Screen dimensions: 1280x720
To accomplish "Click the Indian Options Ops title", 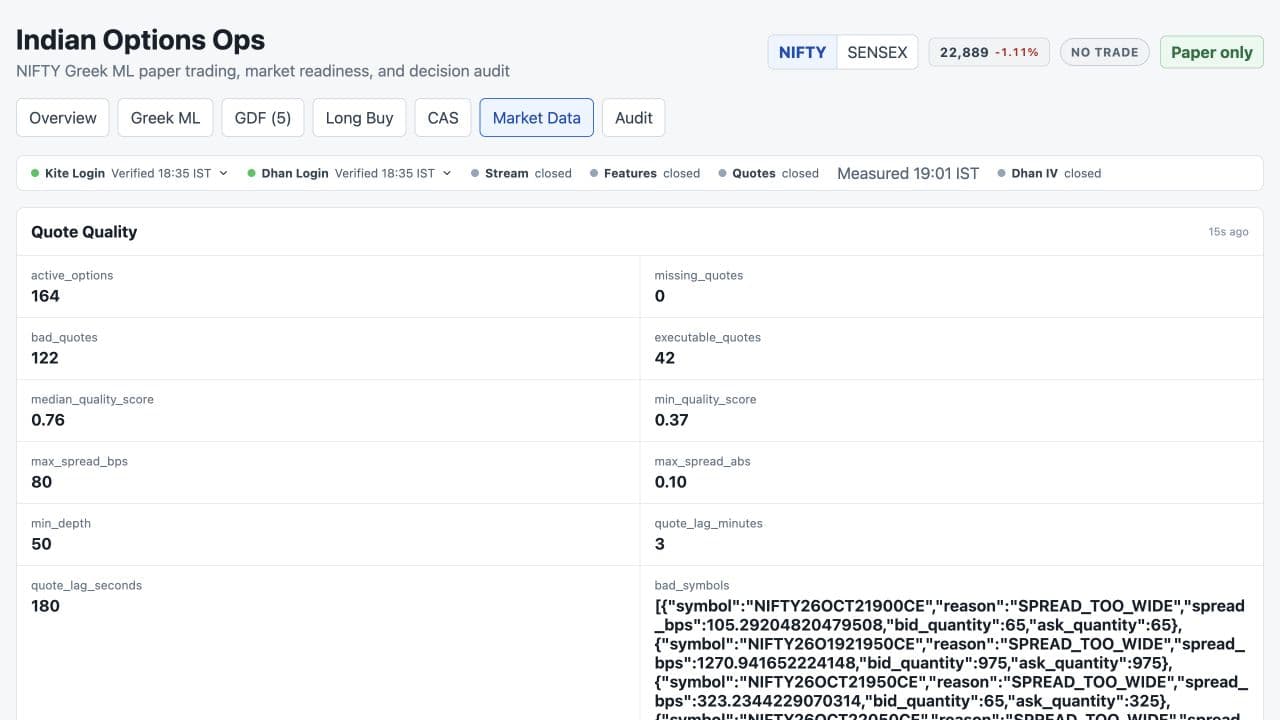I will tap(141, 40).
